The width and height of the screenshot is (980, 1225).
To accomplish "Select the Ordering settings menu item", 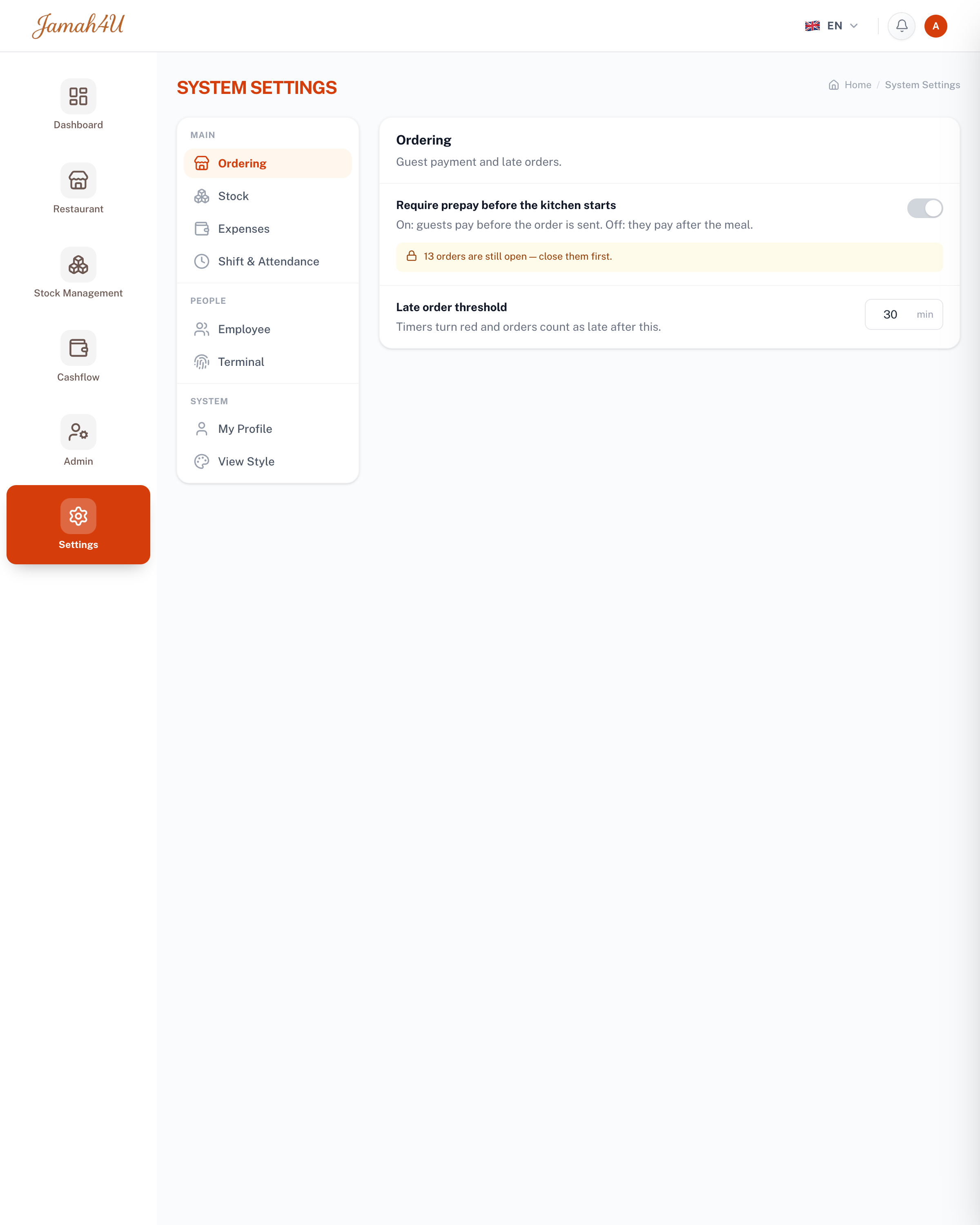I will 267,164.
